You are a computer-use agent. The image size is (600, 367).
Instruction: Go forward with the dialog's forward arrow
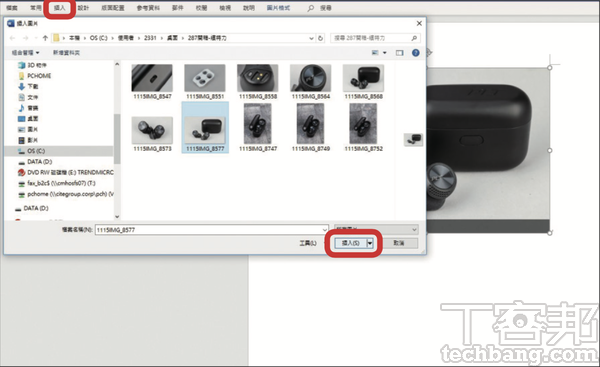pos(25,38)
